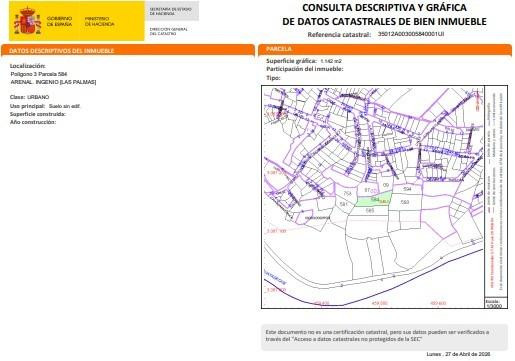This screenshot has height=361, width=515.
Task: Click the Spanish coat of arms emblem
Action: [27, 21]
